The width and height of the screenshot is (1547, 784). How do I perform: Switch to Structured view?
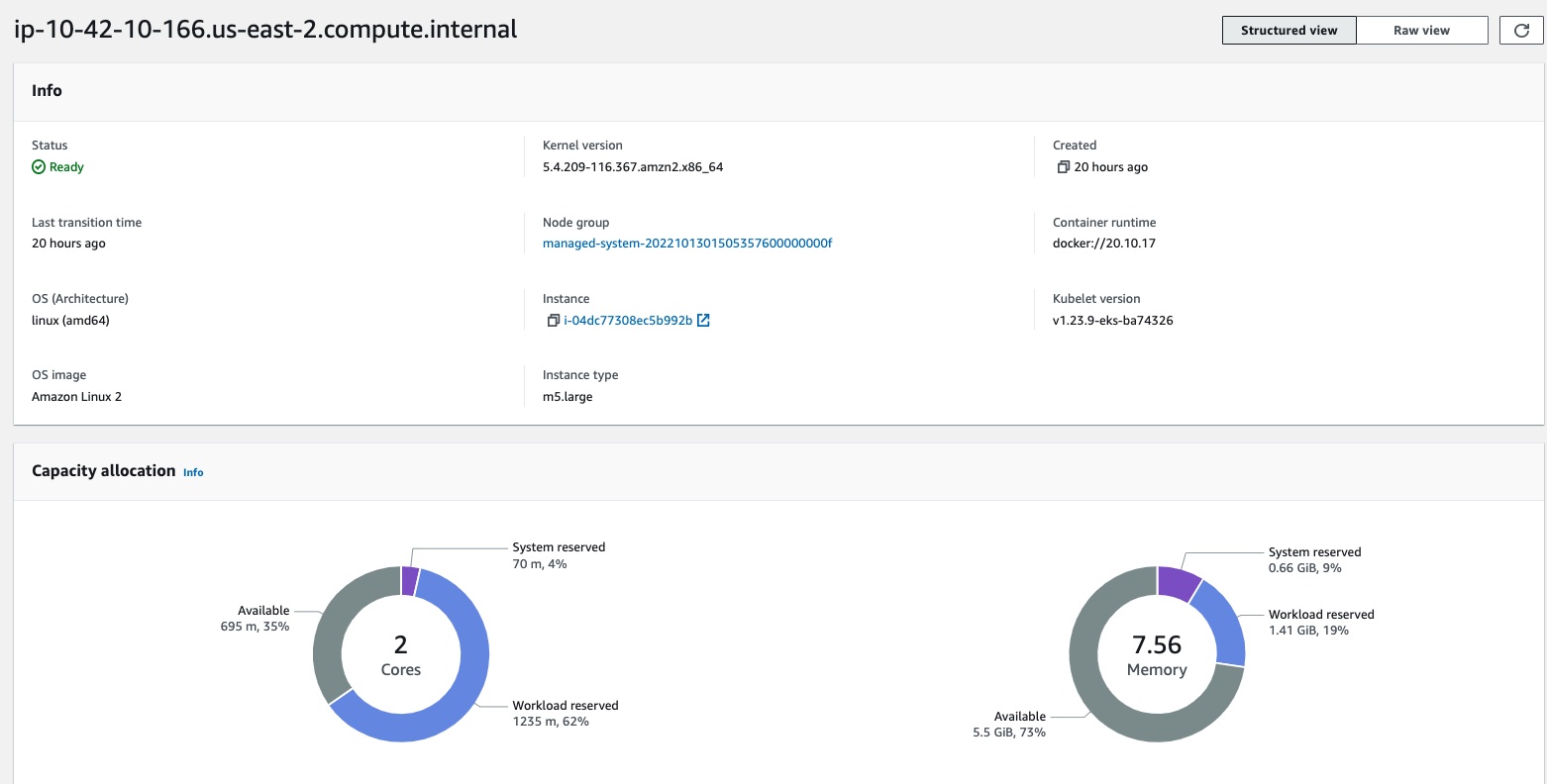[1289, 31]
